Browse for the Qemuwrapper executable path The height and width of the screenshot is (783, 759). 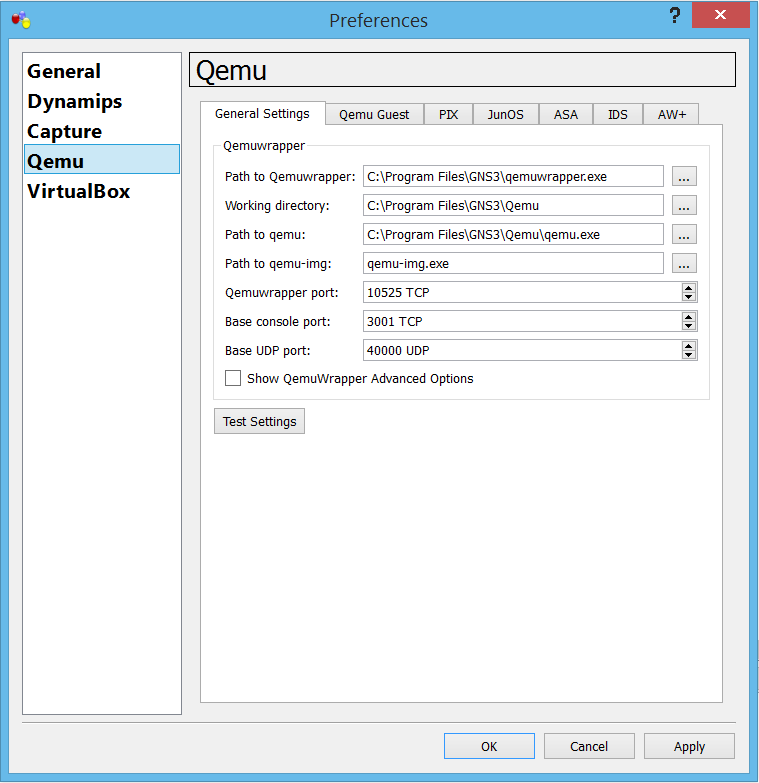[x=684, y=176]
